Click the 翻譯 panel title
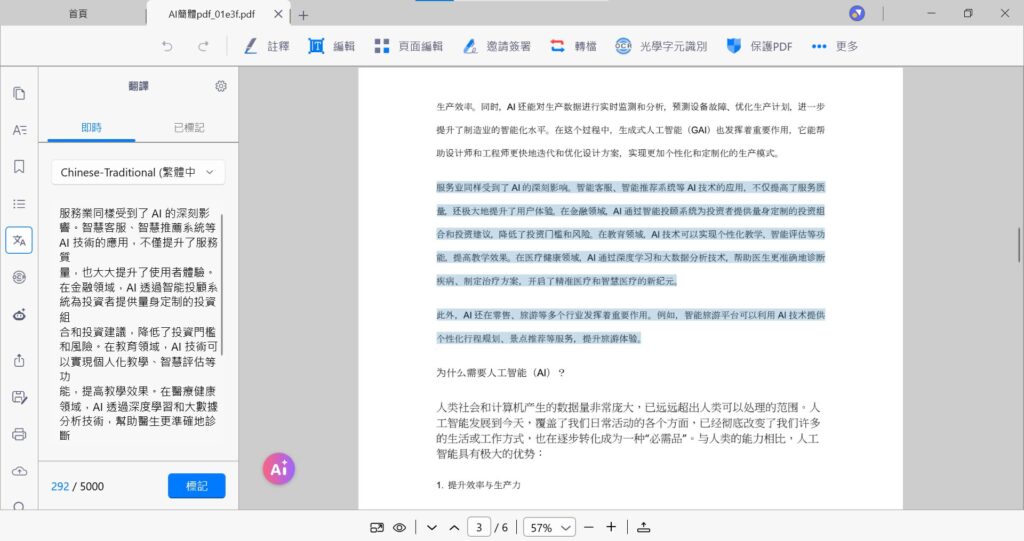This screenshot has height=541, width=1024. 138,86
